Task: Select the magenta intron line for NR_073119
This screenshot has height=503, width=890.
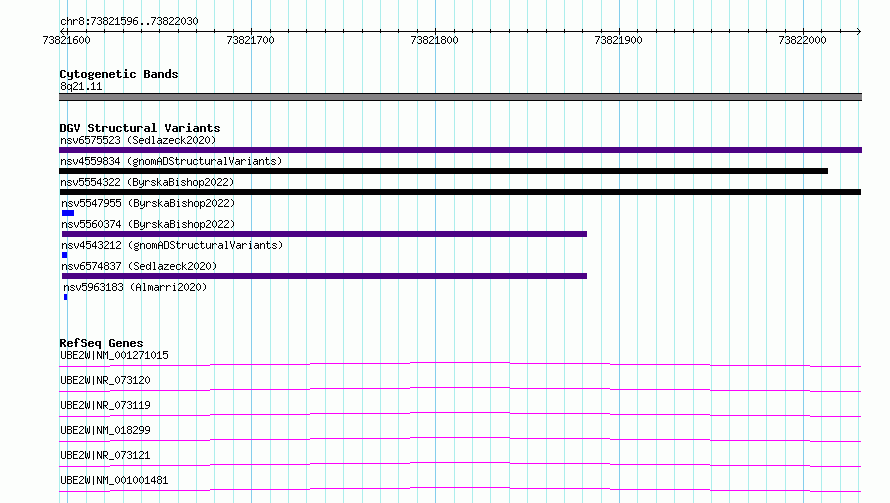Action: [x=460, y=414]
